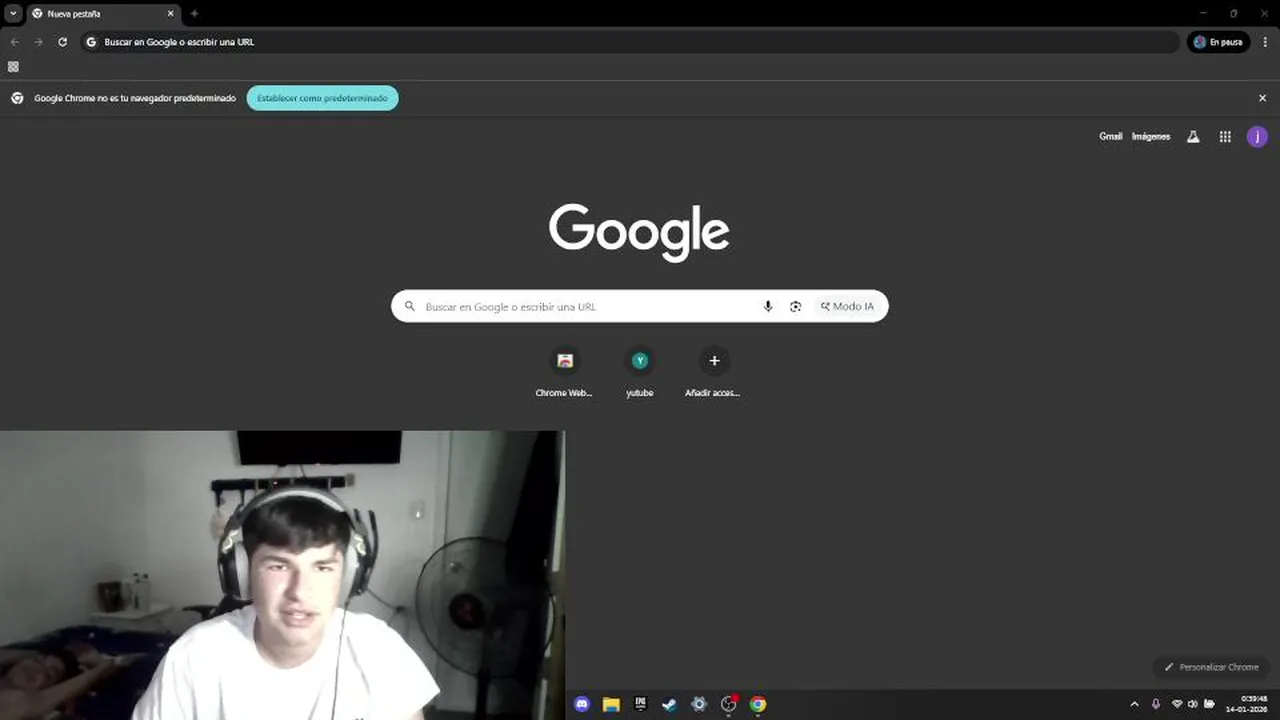Open the volume speaker tray icon

[1192, 704]
